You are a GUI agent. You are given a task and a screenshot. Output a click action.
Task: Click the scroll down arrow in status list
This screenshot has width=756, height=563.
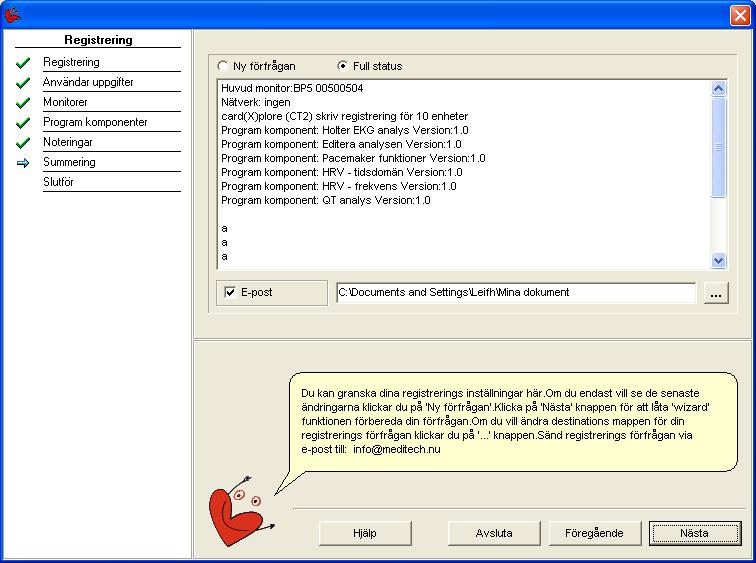pyautogui.click(x=718, y=260)
